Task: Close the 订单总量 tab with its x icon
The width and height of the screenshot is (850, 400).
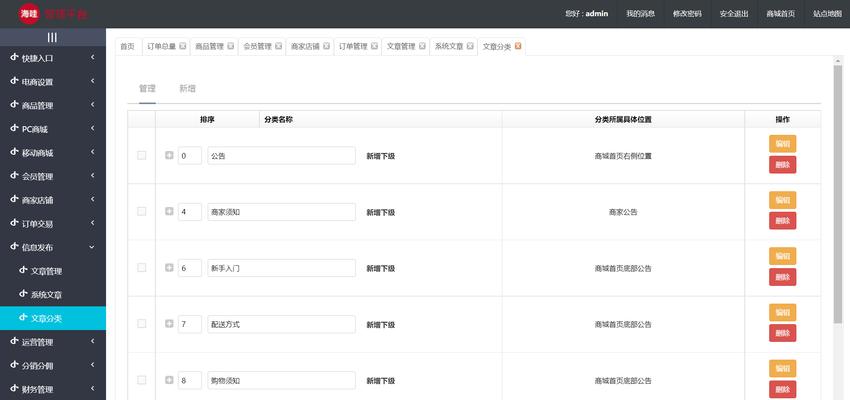Action: coord(183,46)
